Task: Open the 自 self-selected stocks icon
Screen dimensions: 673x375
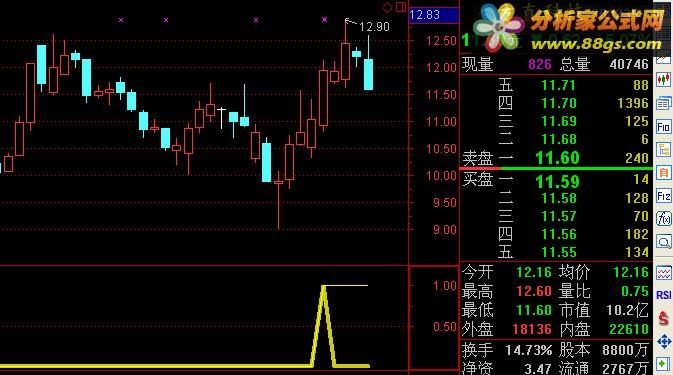Action: (x=664, y=173)
